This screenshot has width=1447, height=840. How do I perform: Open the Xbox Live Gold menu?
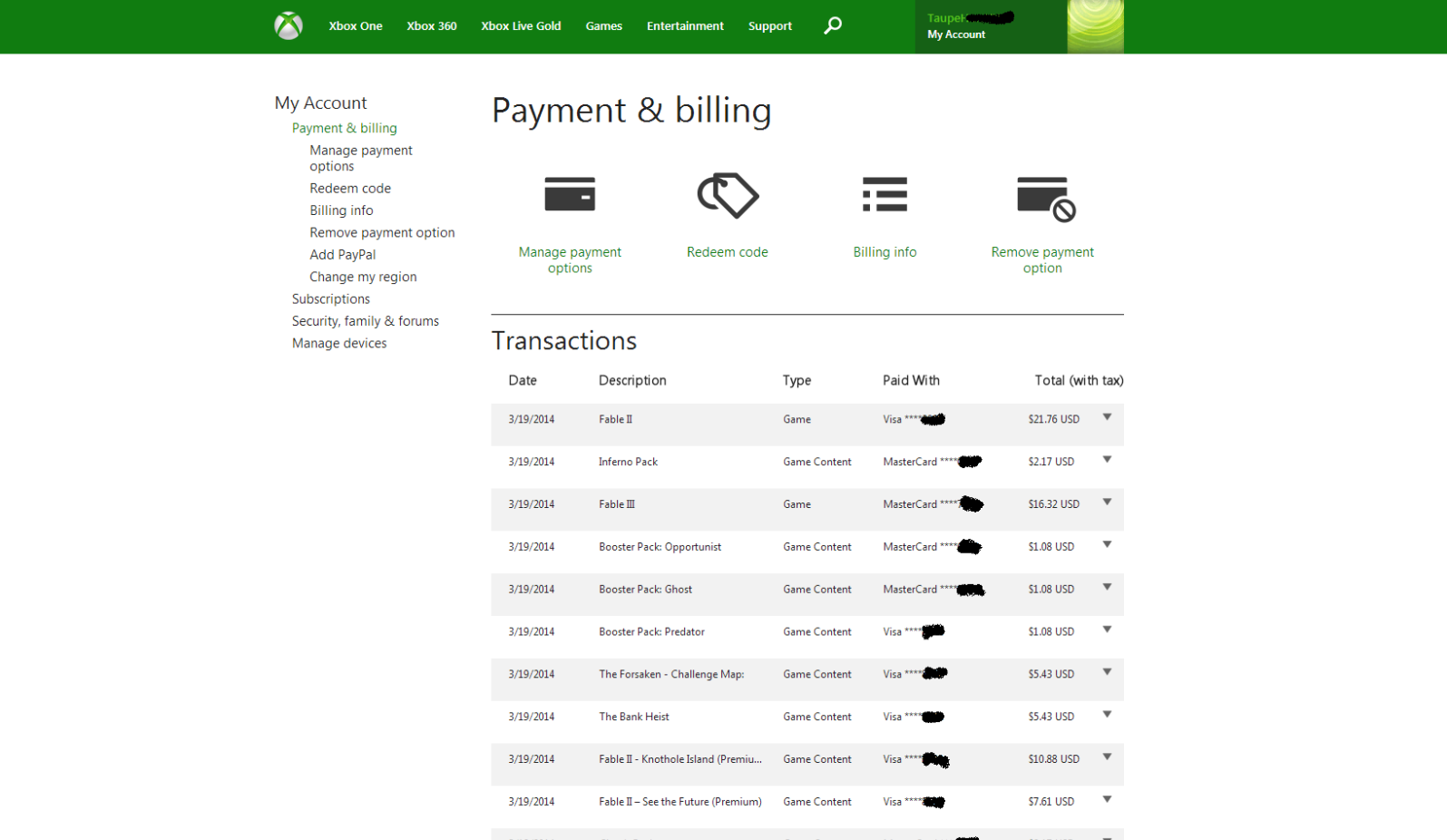point(521,26)
